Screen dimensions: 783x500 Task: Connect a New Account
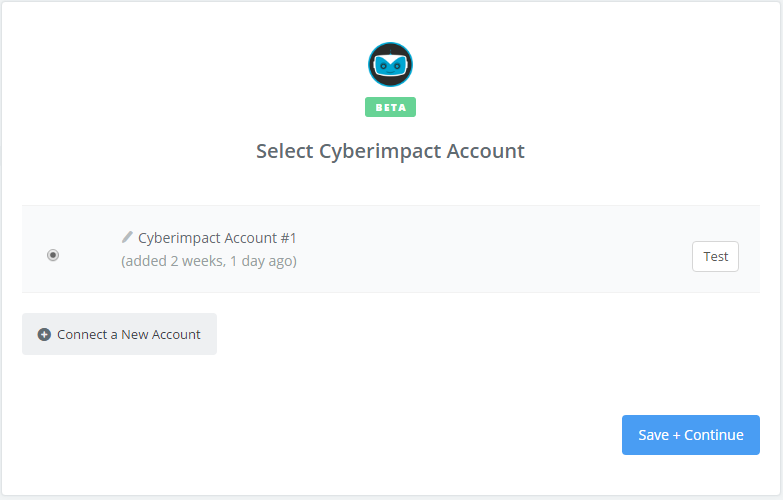tap(119, 334)
